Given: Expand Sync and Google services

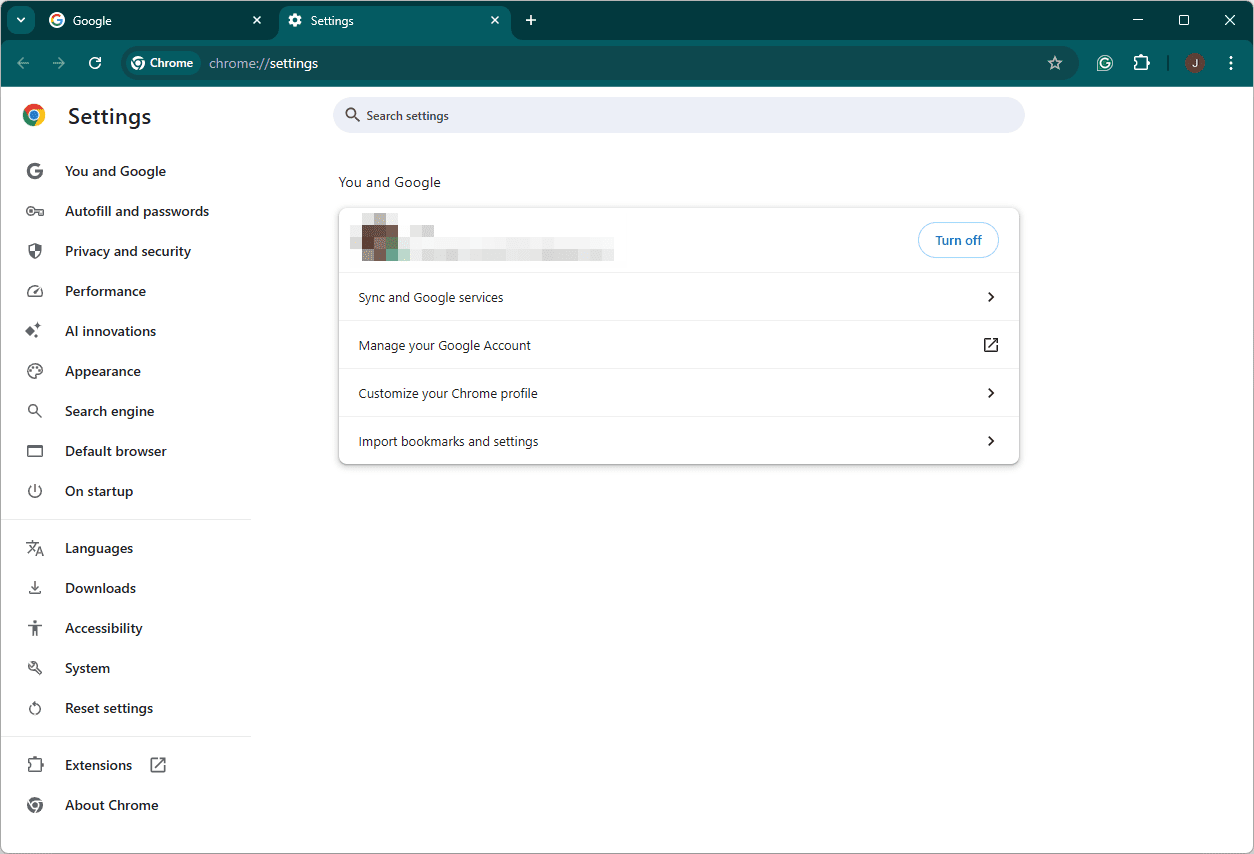Looking at the screenshot, I should [x=678, y=297].
